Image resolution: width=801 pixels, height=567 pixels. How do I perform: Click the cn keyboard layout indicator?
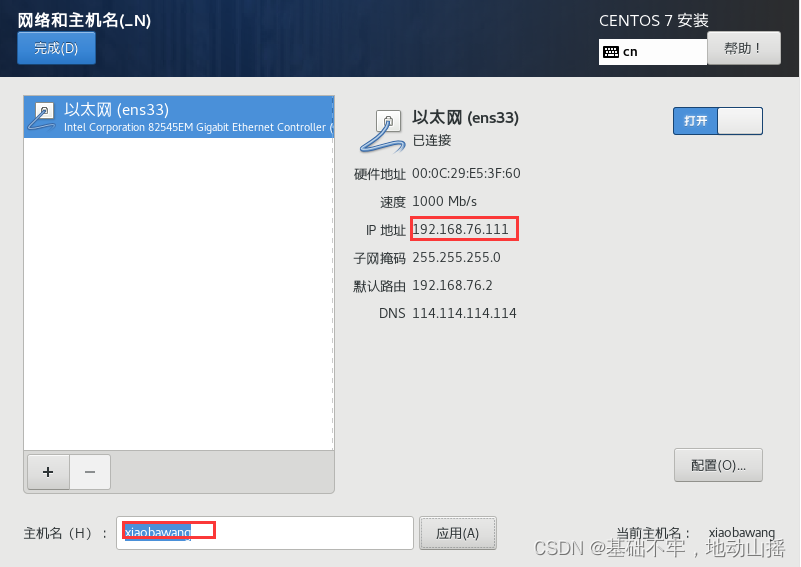pyautogui.click(x=653, y=52)
